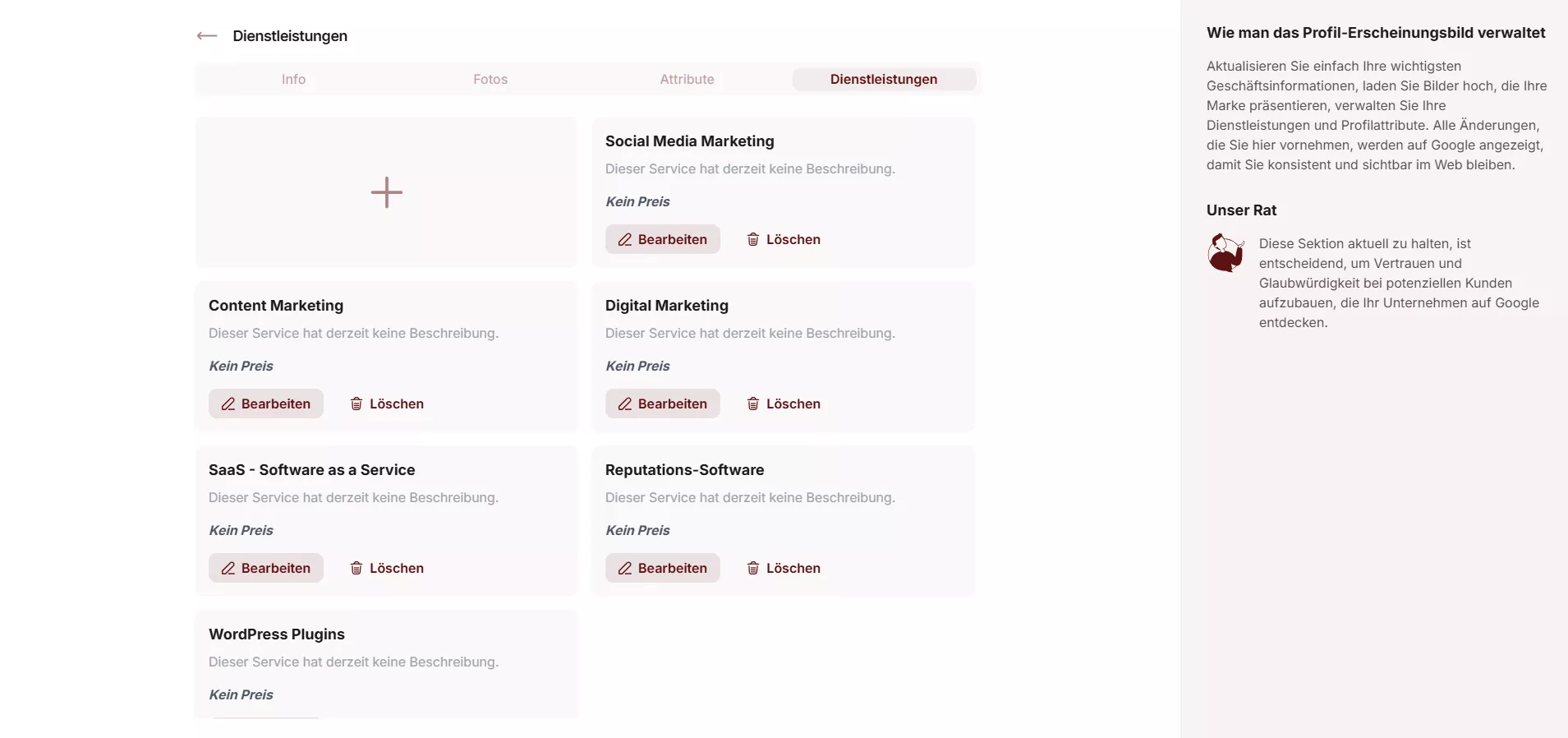Click the back arrow next to Dienstleistungen

point(207,36)
